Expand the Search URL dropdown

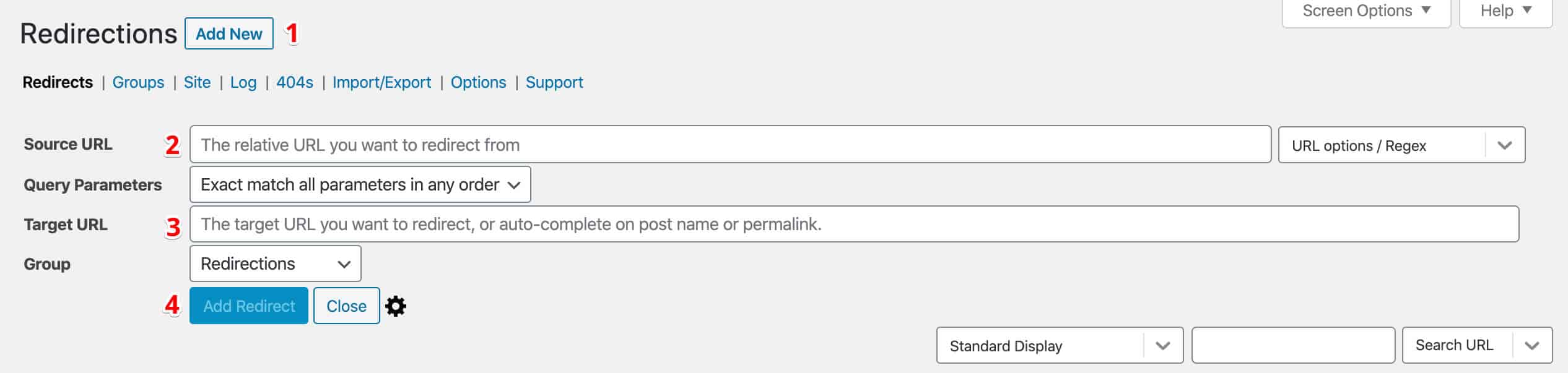pos(1476,346)
